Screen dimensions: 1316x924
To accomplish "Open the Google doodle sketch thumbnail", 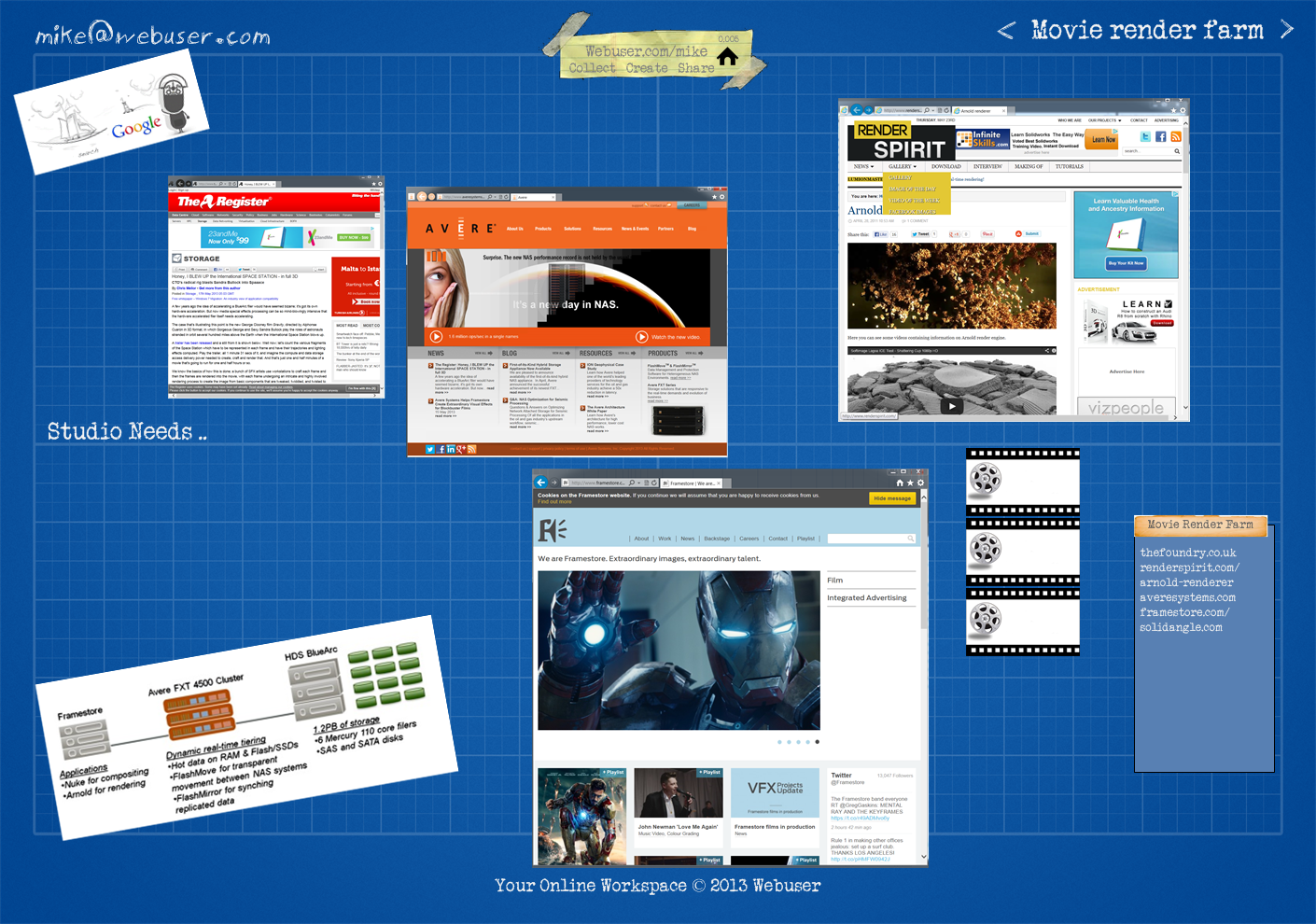I will pyautogui.click(x=112, y=113).
